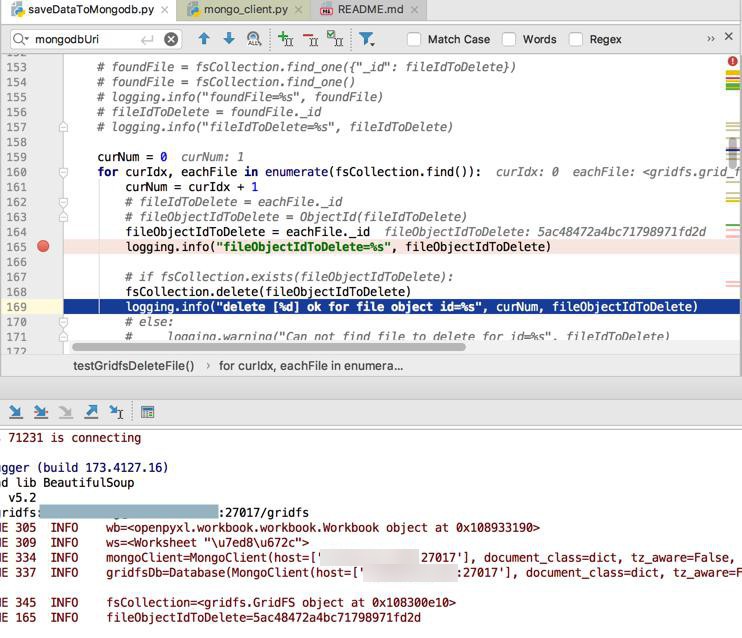Collapse the for loop at line 160

tap(63, 172)
